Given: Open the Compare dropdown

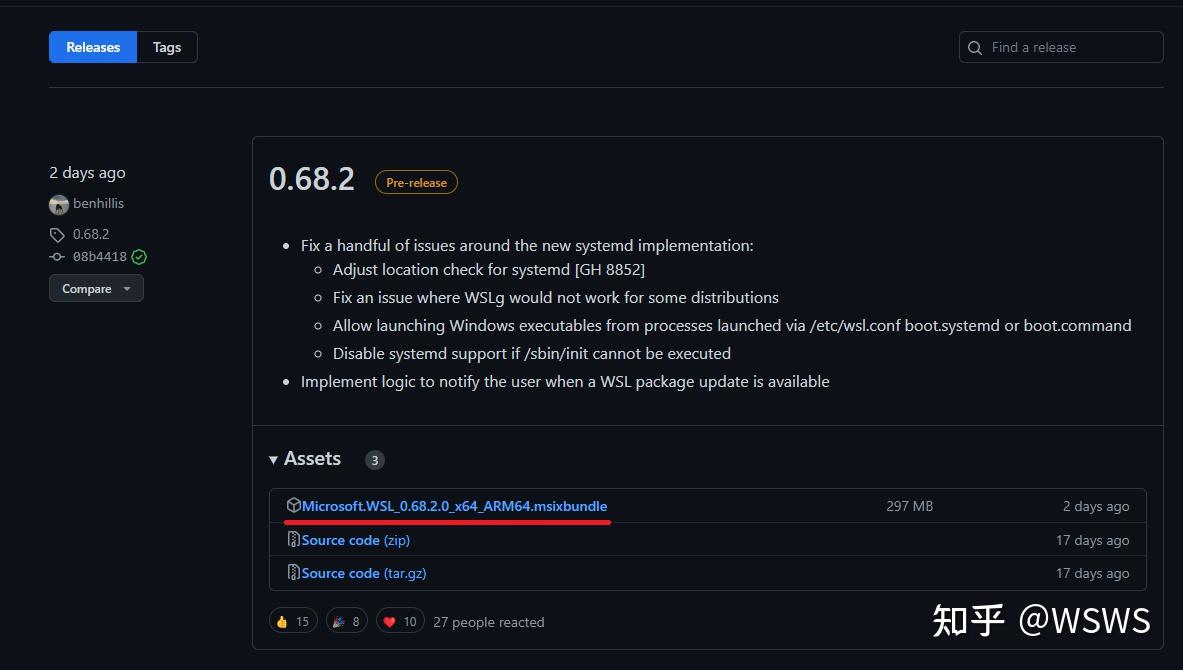Looking at the screenshot, I should click(96, 288).
